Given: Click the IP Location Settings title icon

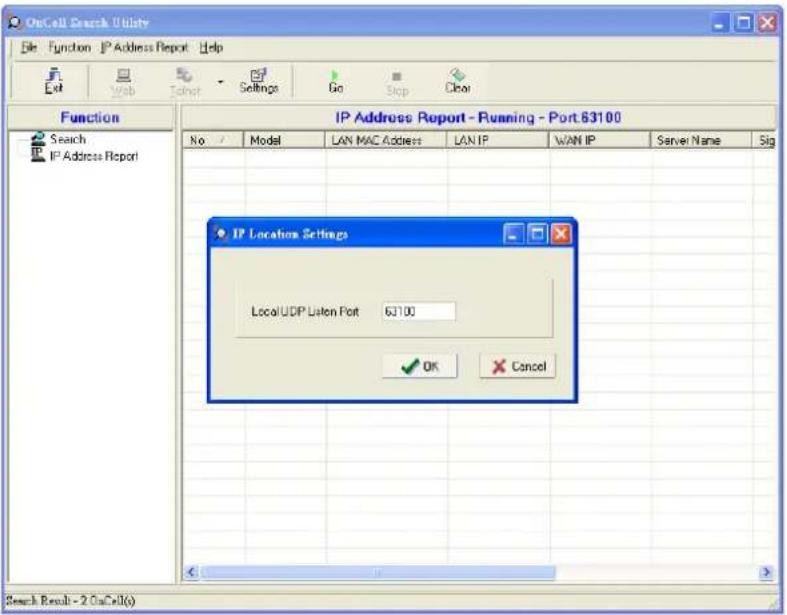Looking at the screenshot, I should pos(220,234).
